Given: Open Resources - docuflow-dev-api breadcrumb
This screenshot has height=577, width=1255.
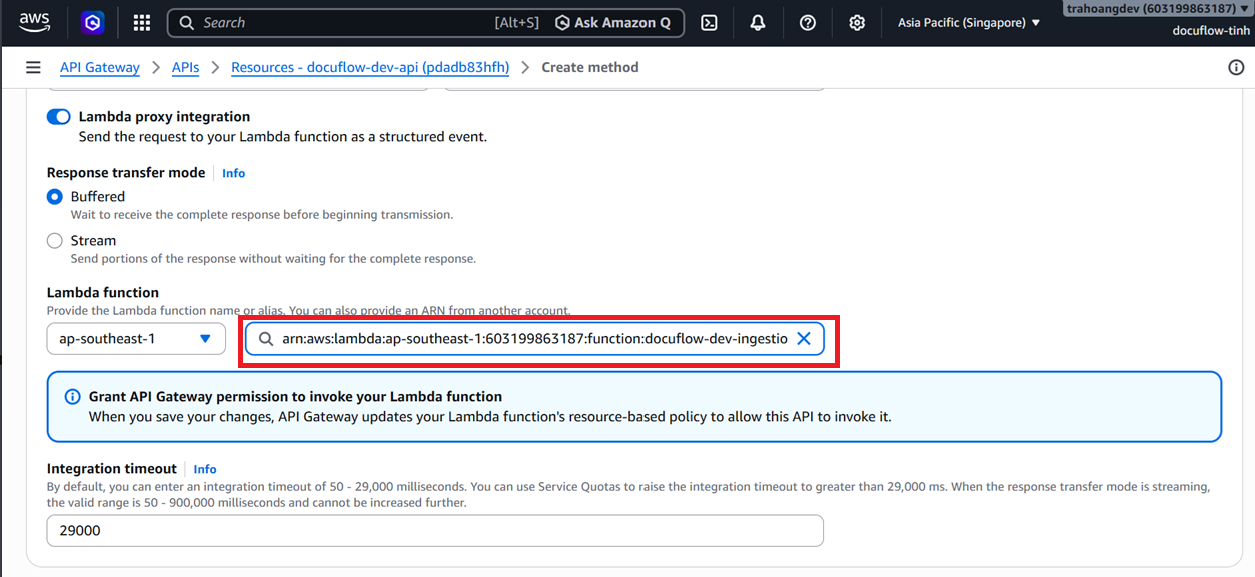Looking at the screenshot, I should click(x=370, y=67).
